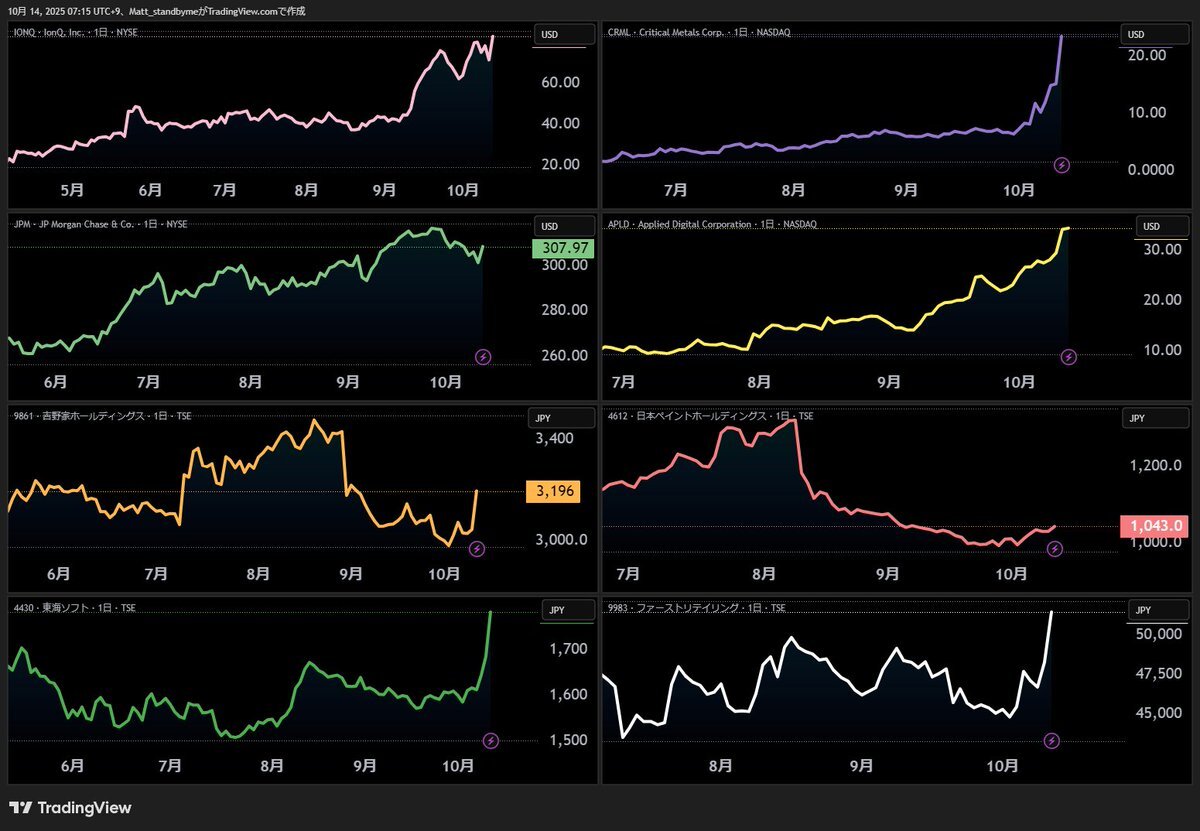Select the 4612 · 日本ペイントホールディングス title
Screen dimensions: 1200x831
(x=710, y=415)
